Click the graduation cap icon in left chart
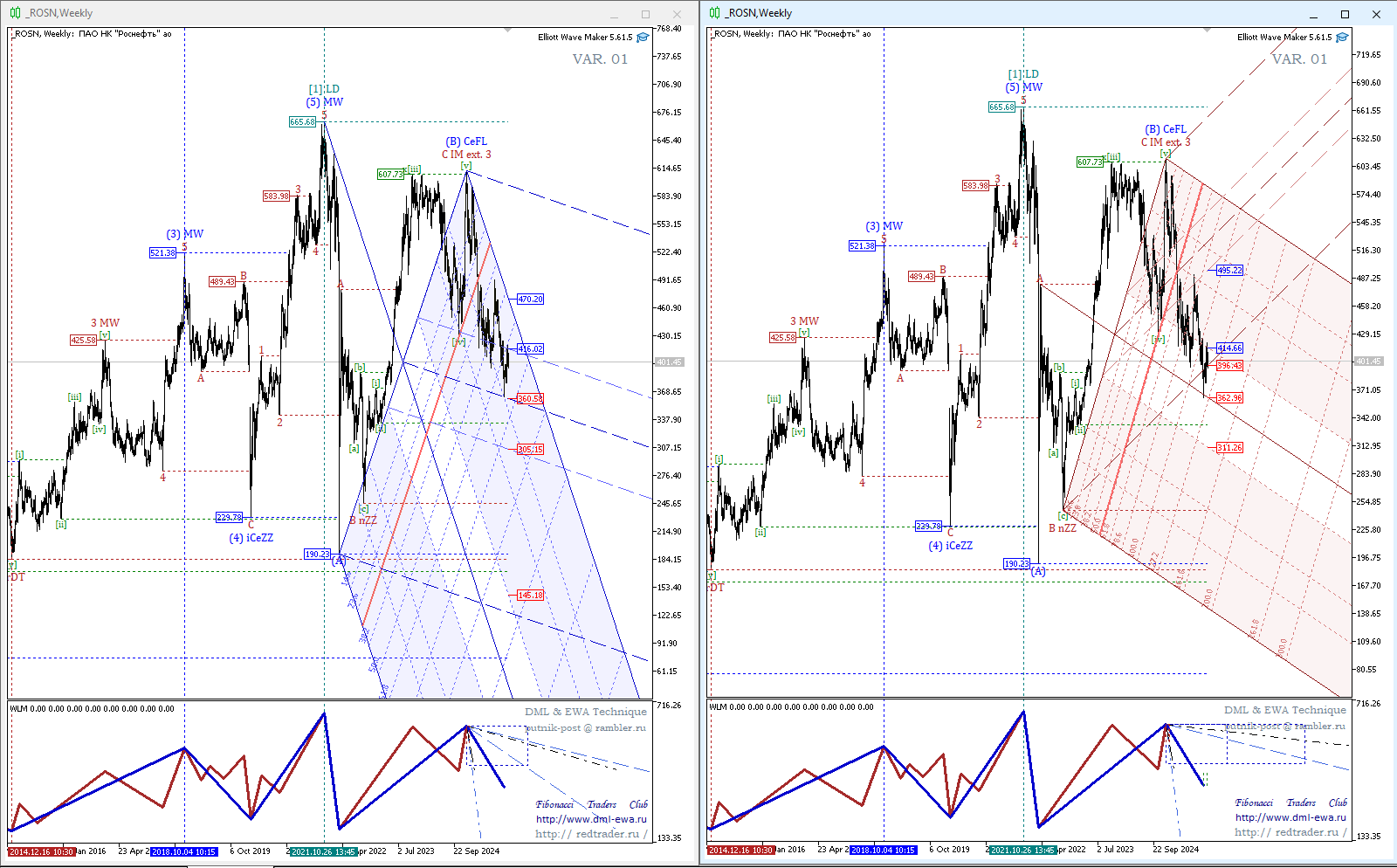Viewport: 1397px width, 868px height. click(643, 38)
